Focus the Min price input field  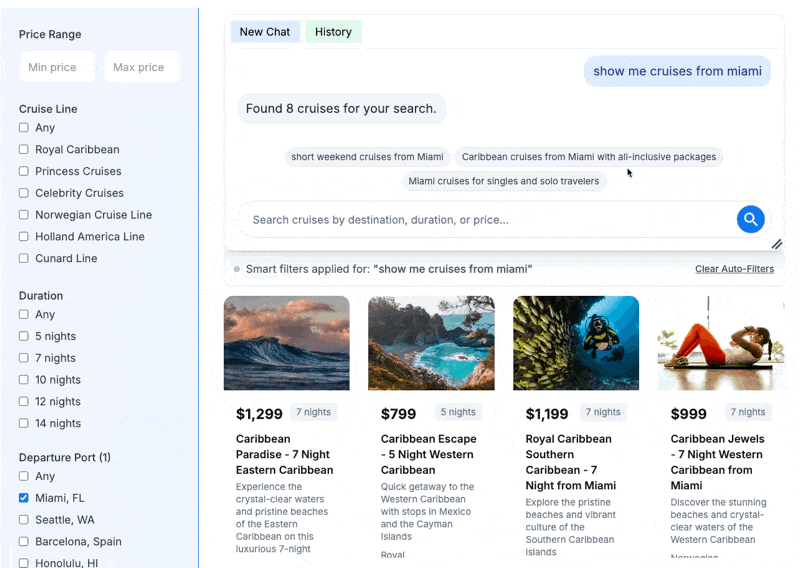(x=57, y=67)
